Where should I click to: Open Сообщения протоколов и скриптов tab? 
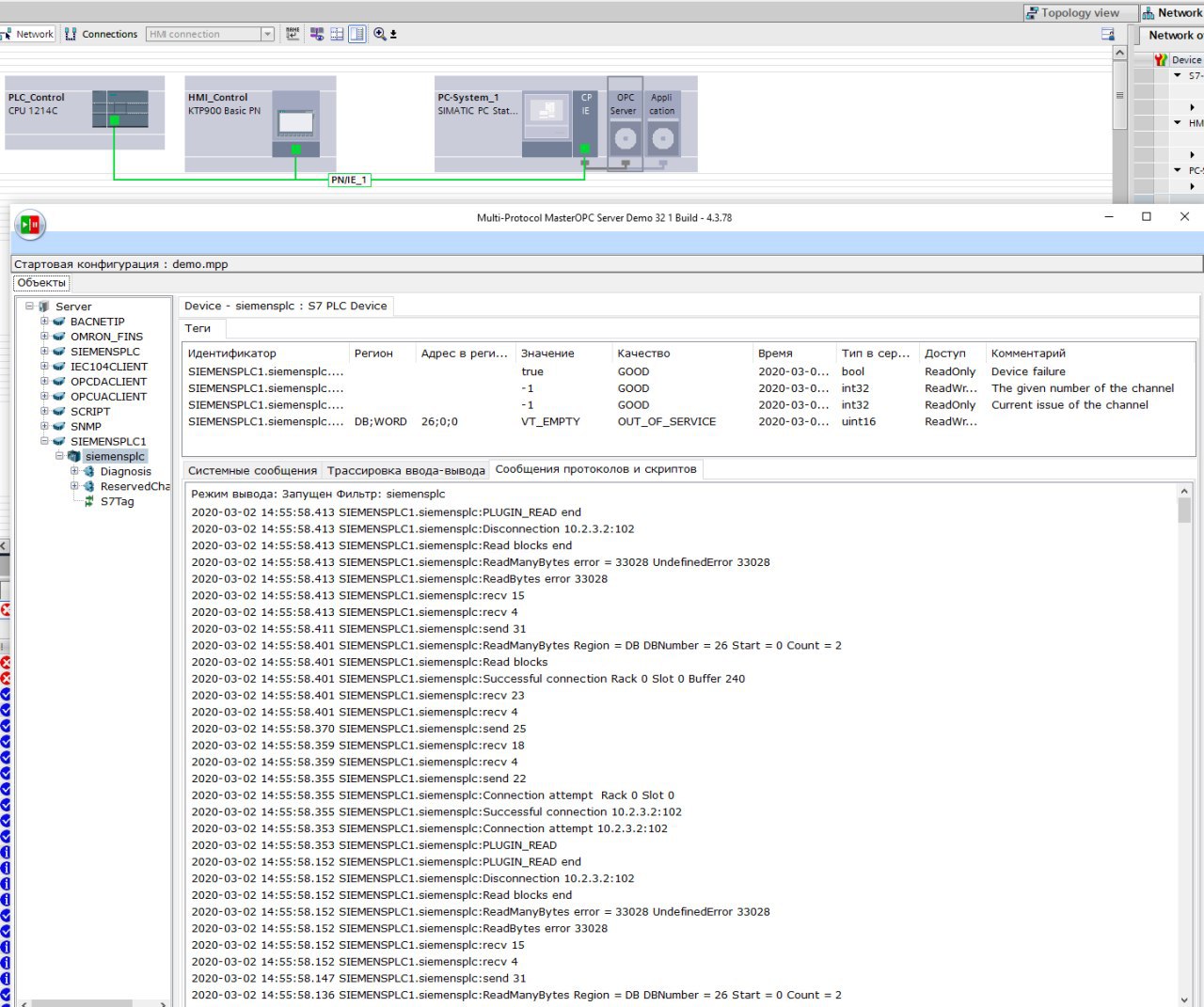click(x=595, y=469)
